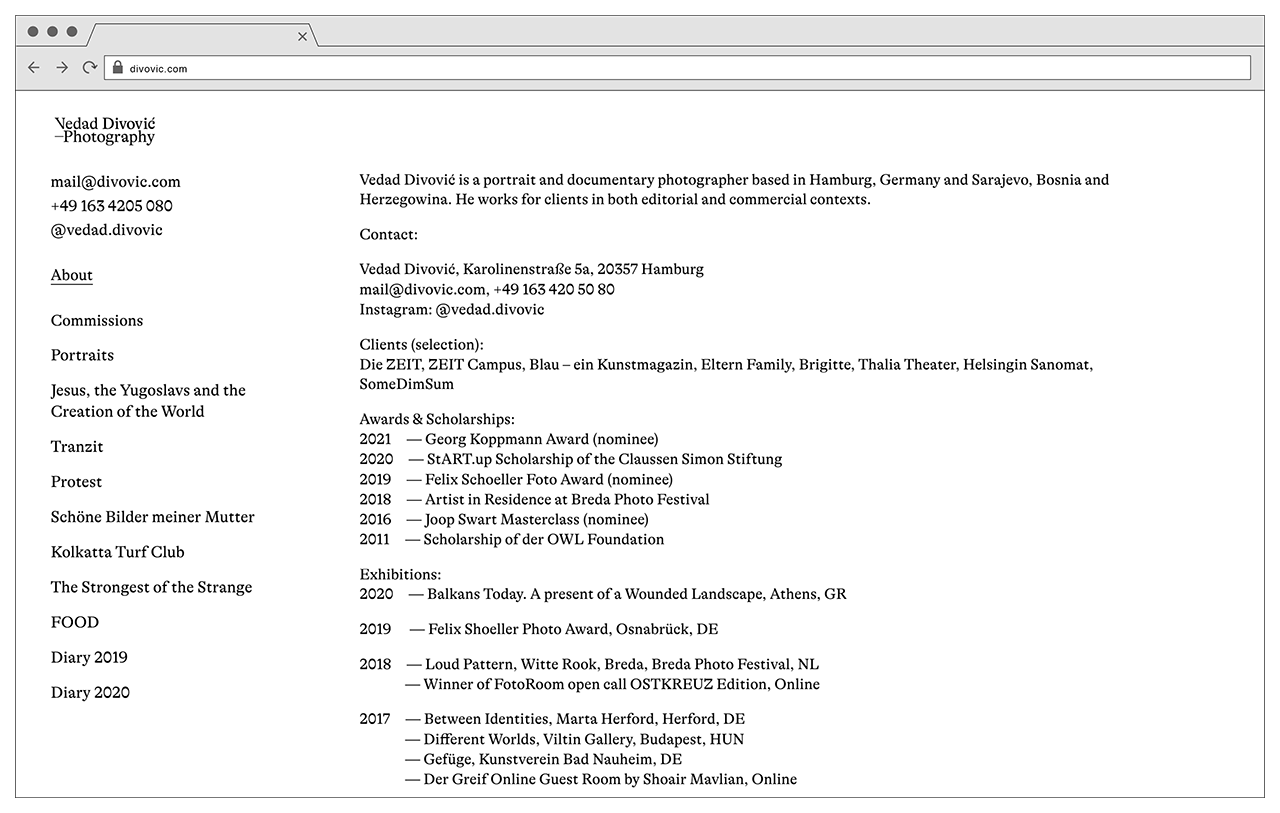Viewport: 1280px width, 813px height.
Task: Click the browser forward arrow
Action: click(x=62, y=68)
